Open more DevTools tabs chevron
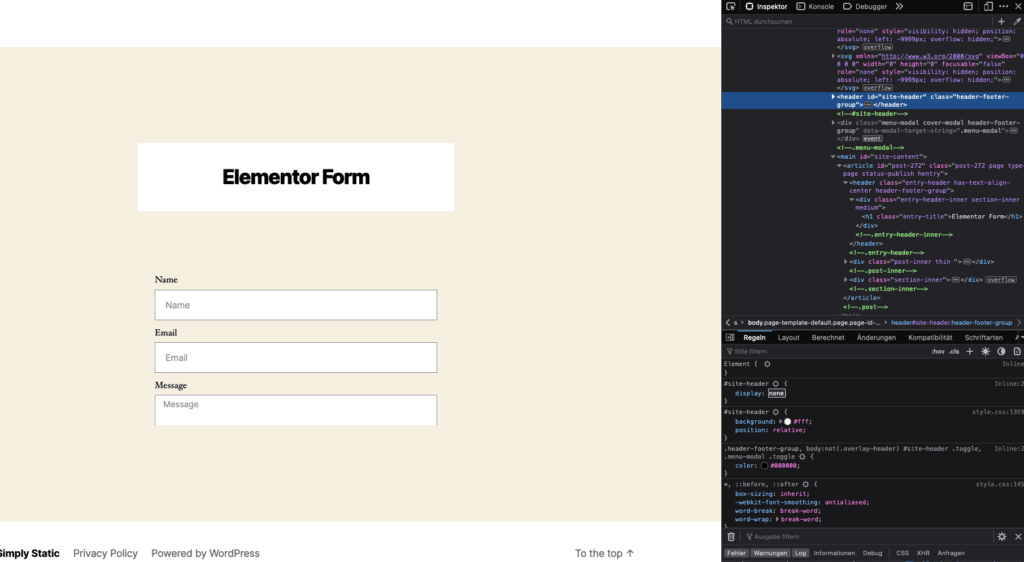 [899, 7]
